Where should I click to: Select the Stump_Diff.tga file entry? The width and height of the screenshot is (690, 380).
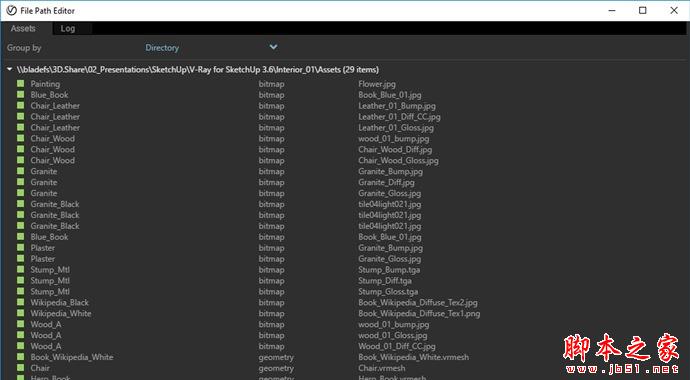coord(385,281)
